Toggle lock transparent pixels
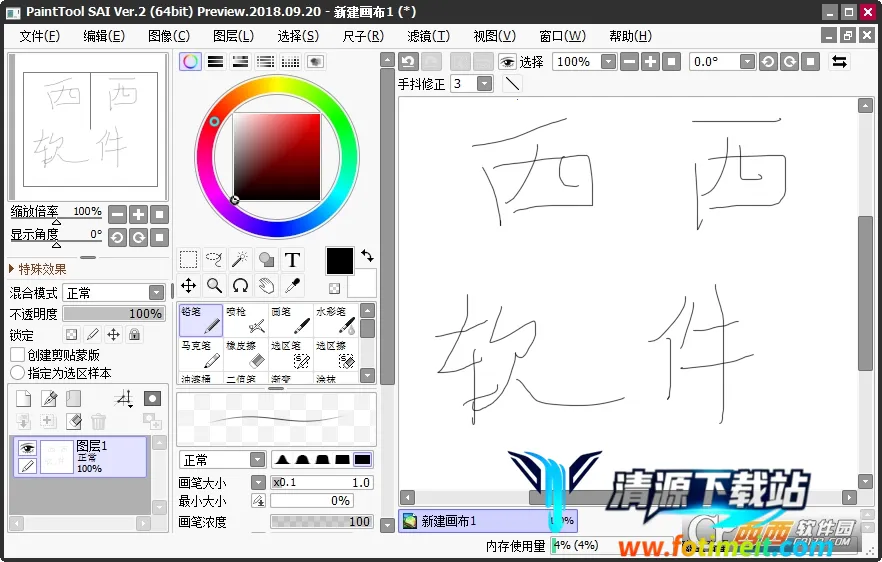 [71, 335]
